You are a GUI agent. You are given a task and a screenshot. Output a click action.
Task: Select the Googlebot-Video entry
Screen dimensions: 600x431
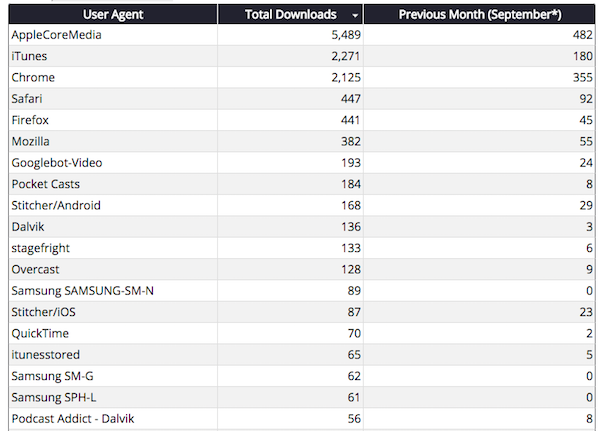[57, 162]
